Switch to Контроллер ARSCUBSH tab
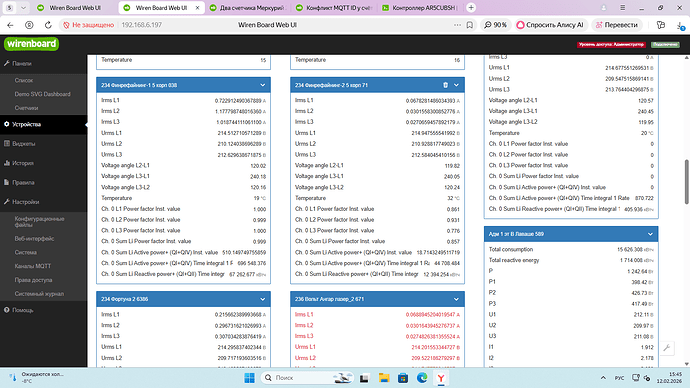This screenshot has height=388, width=690. [420, 7]
